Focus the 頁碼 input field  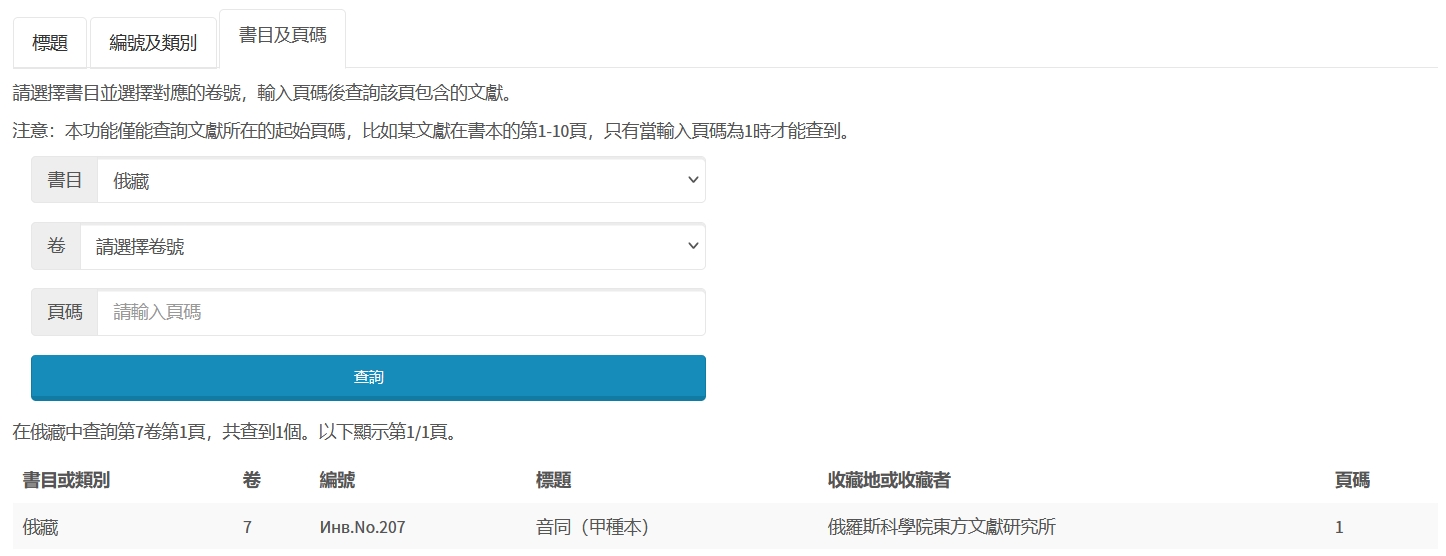point(401,312)
